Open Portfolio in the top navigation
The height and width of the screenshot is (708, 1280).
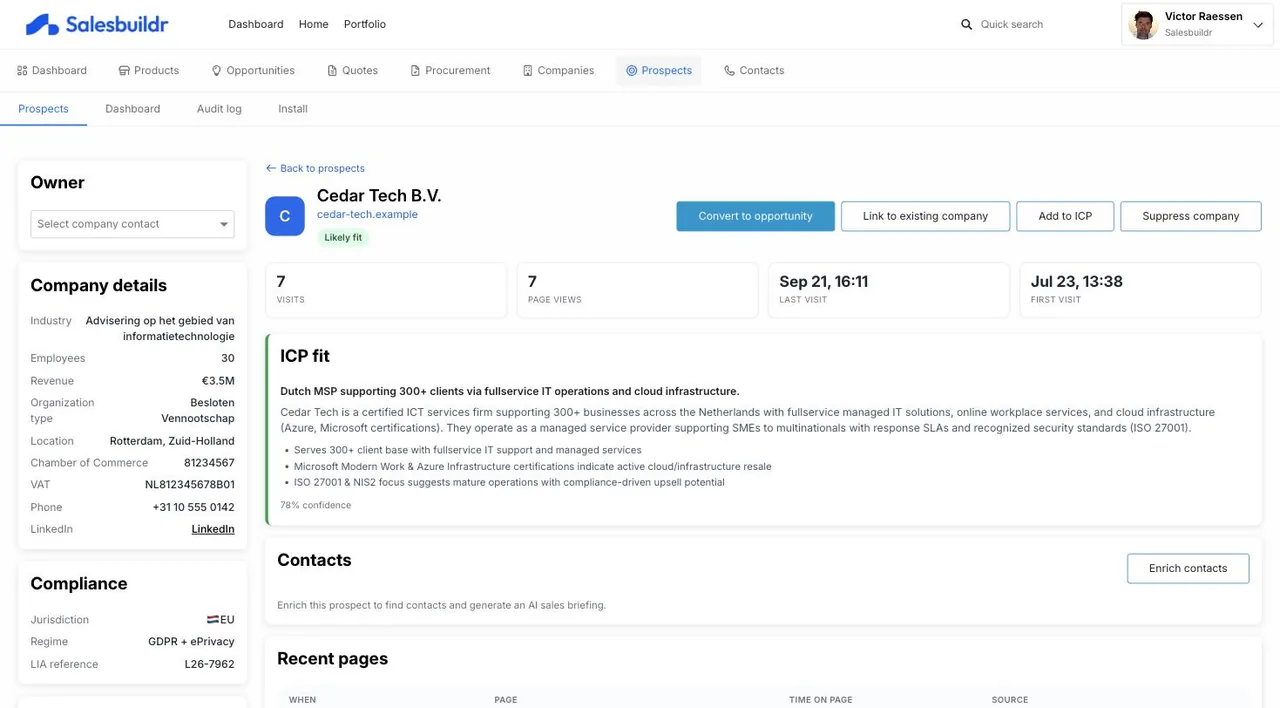click(x=365, y=24)
